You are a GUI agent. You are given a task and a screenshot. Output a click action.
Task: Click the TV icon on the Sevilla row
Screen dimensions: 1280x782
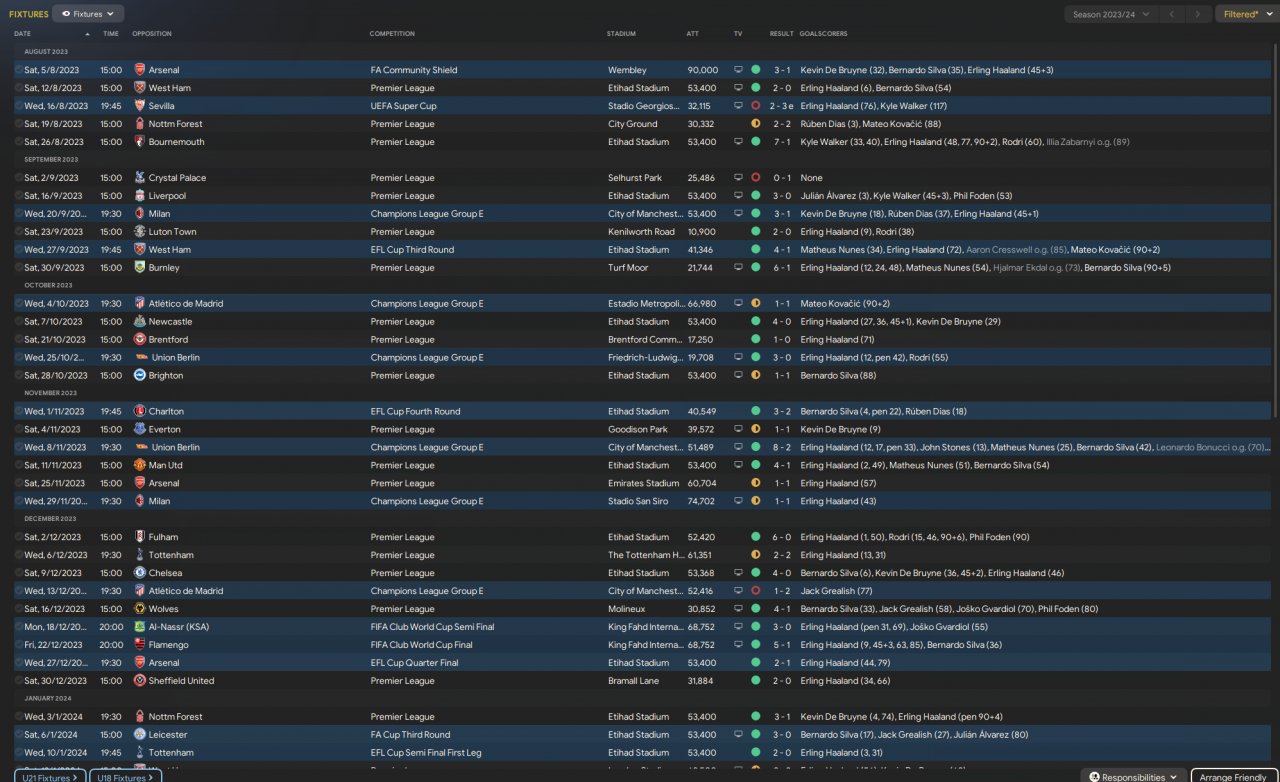(738, 106)
